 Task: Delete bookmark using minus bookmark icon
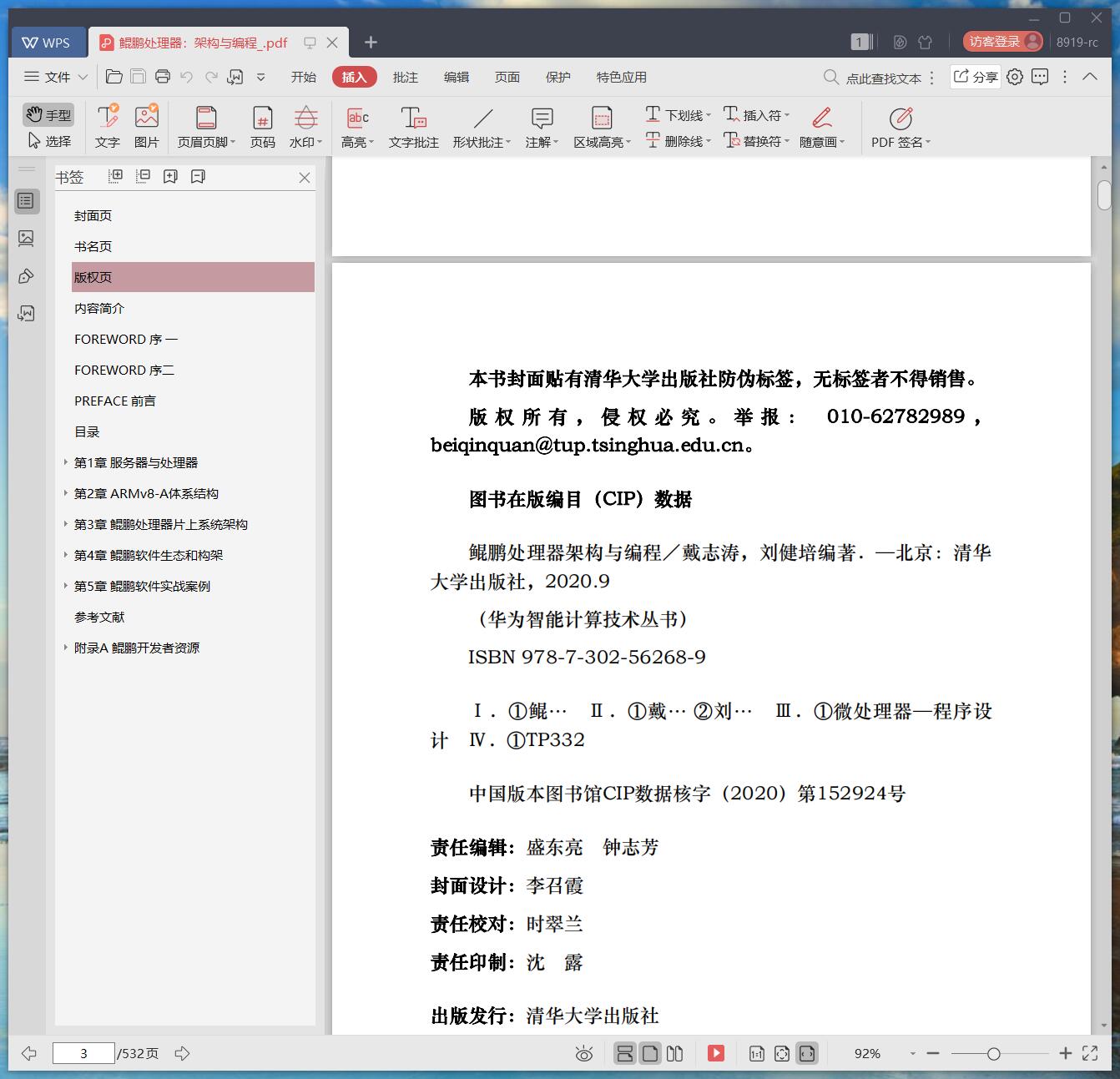(198, 176)
